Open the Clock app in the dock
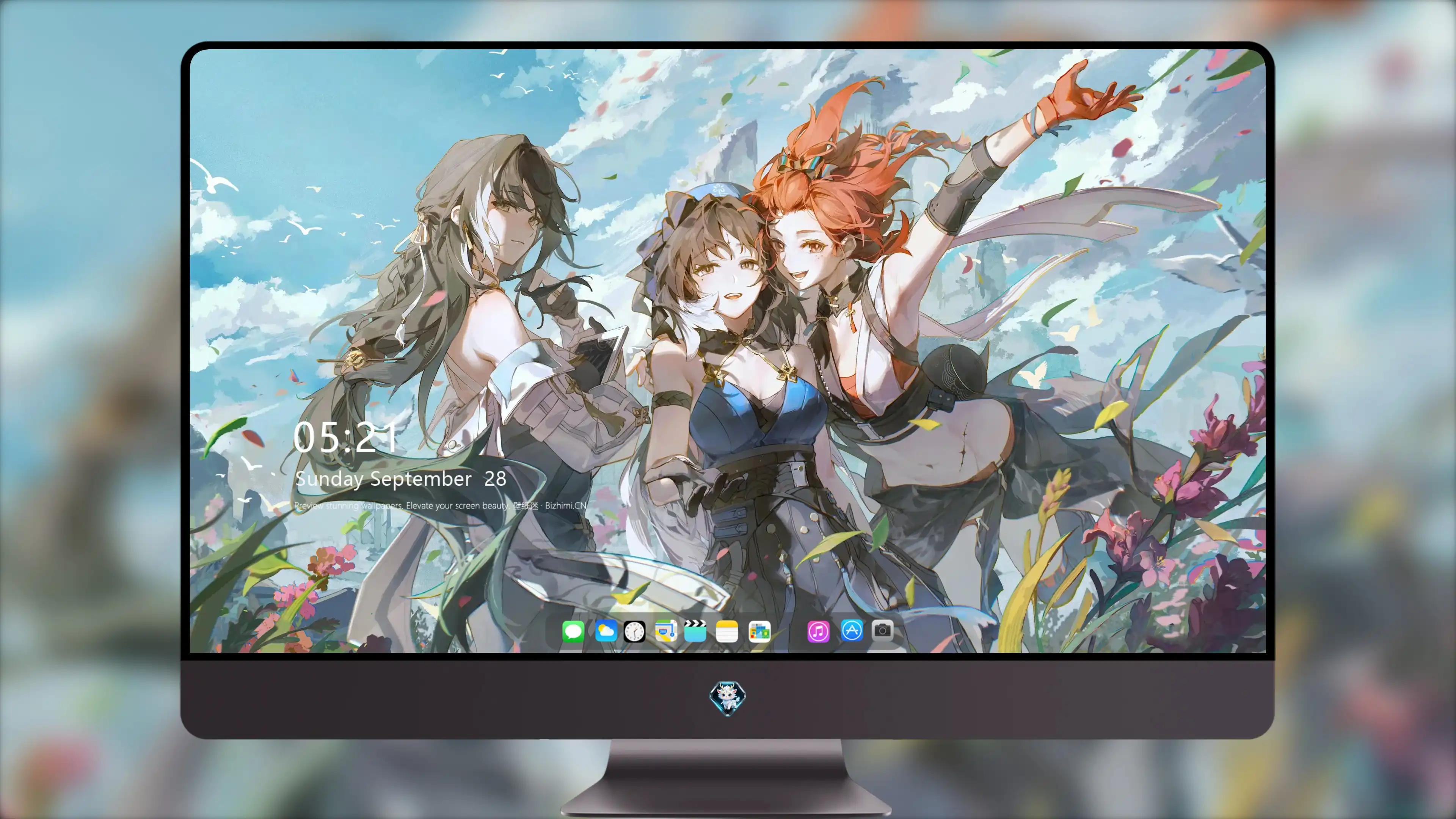The image size is (1456, 819). (x=634, y=631)
